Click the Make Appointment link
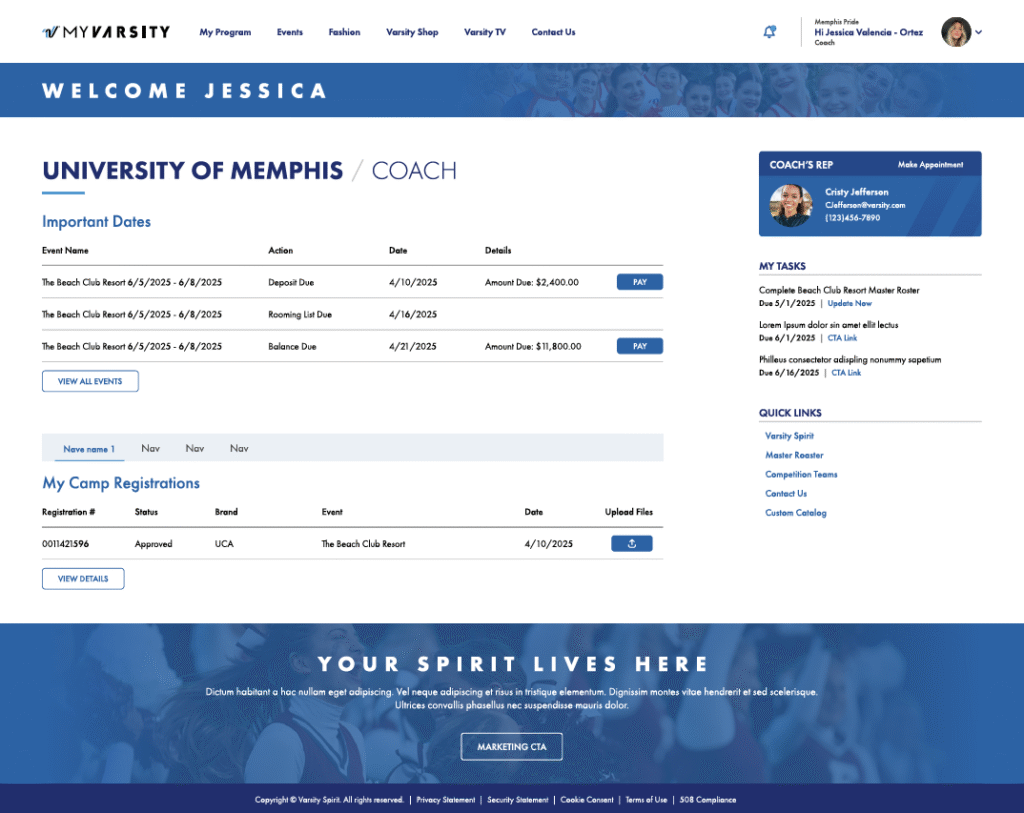 pyautogui.click(x=930, y=165)
